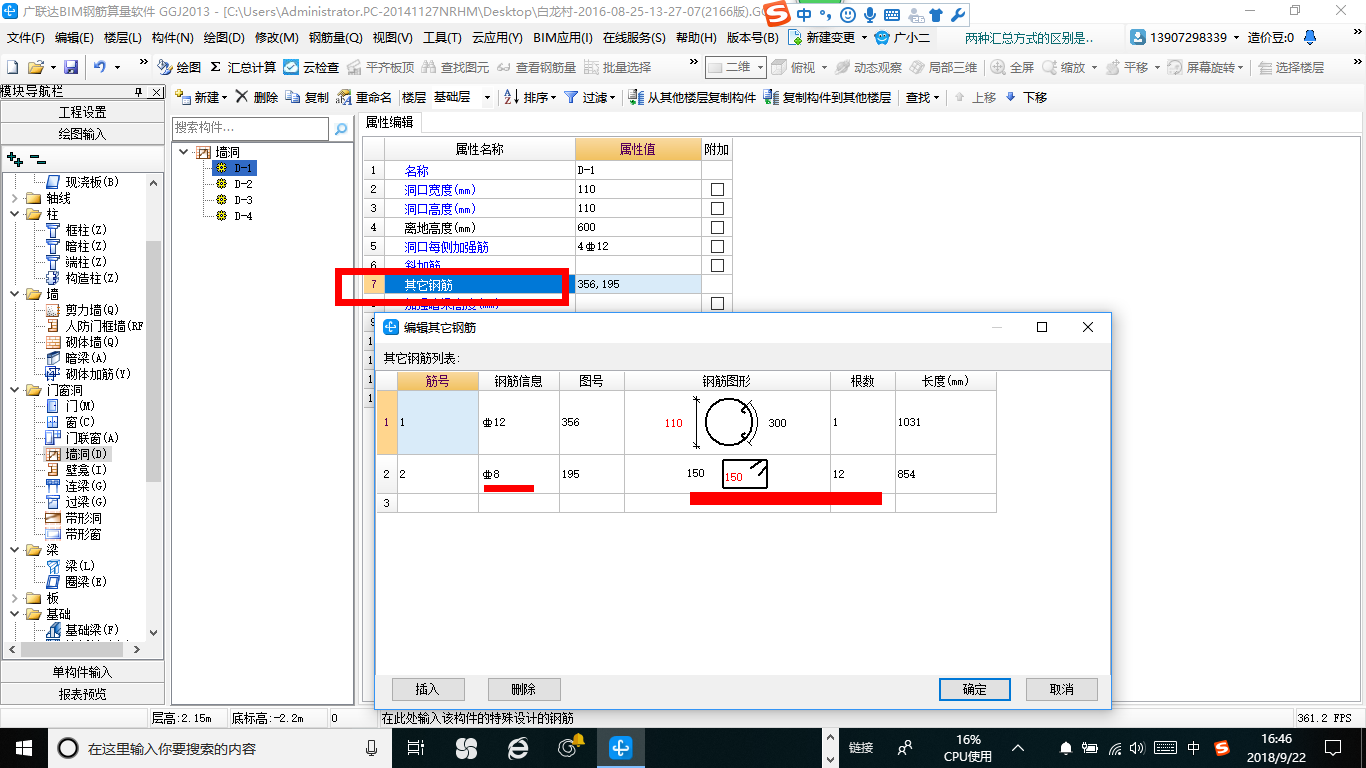This screenshot has width=1366, height=768.
Task: Click the search magnifier beside 搜索构件
Action: (341, 128)
